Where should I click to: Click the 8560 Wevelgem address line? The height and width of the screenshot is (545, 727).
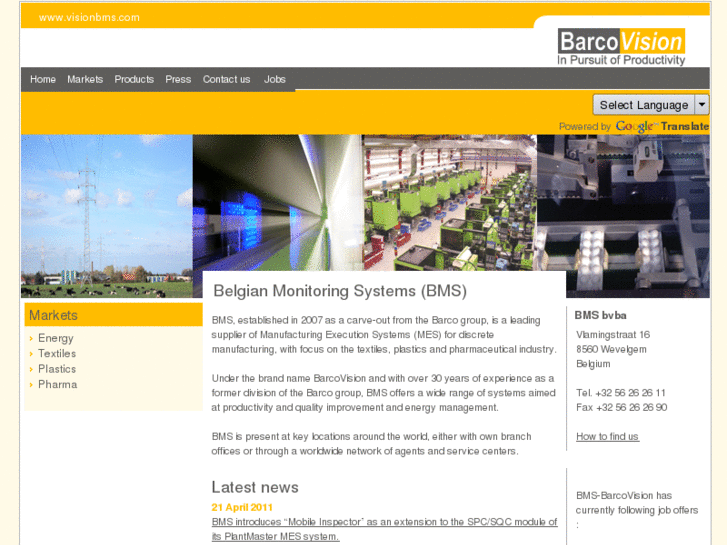611,349
